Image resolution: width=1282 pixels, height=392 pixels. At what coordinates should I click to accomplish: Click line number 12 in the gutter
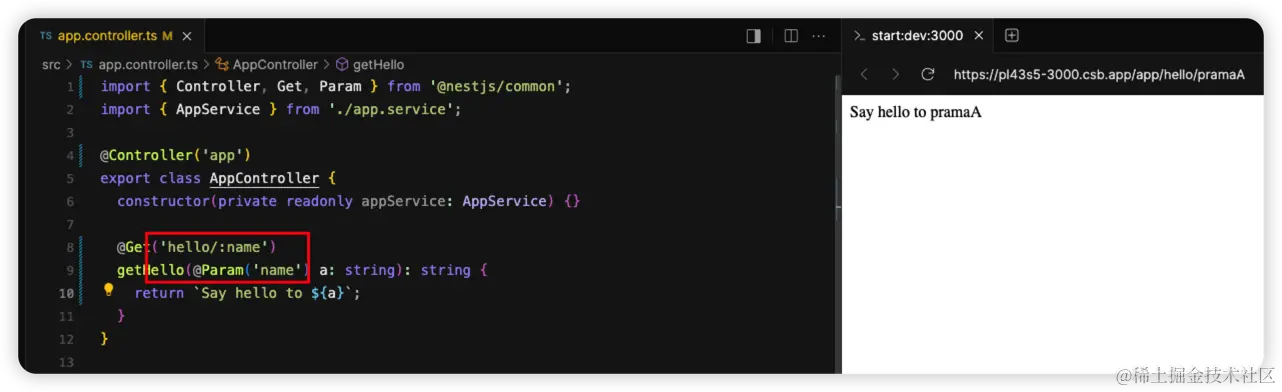click(66, 339)
